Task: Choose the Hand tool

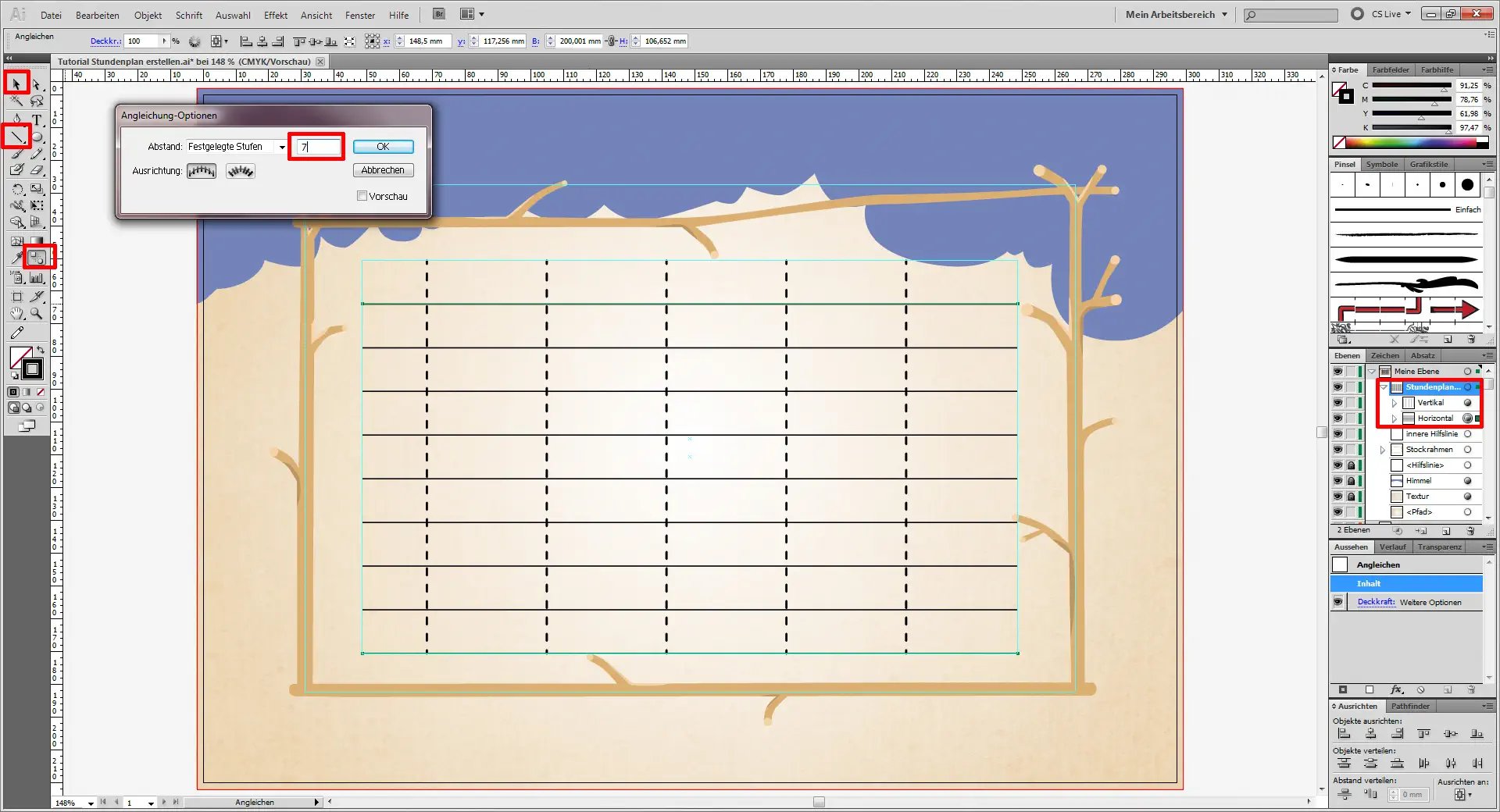Action: coord(16,314)
